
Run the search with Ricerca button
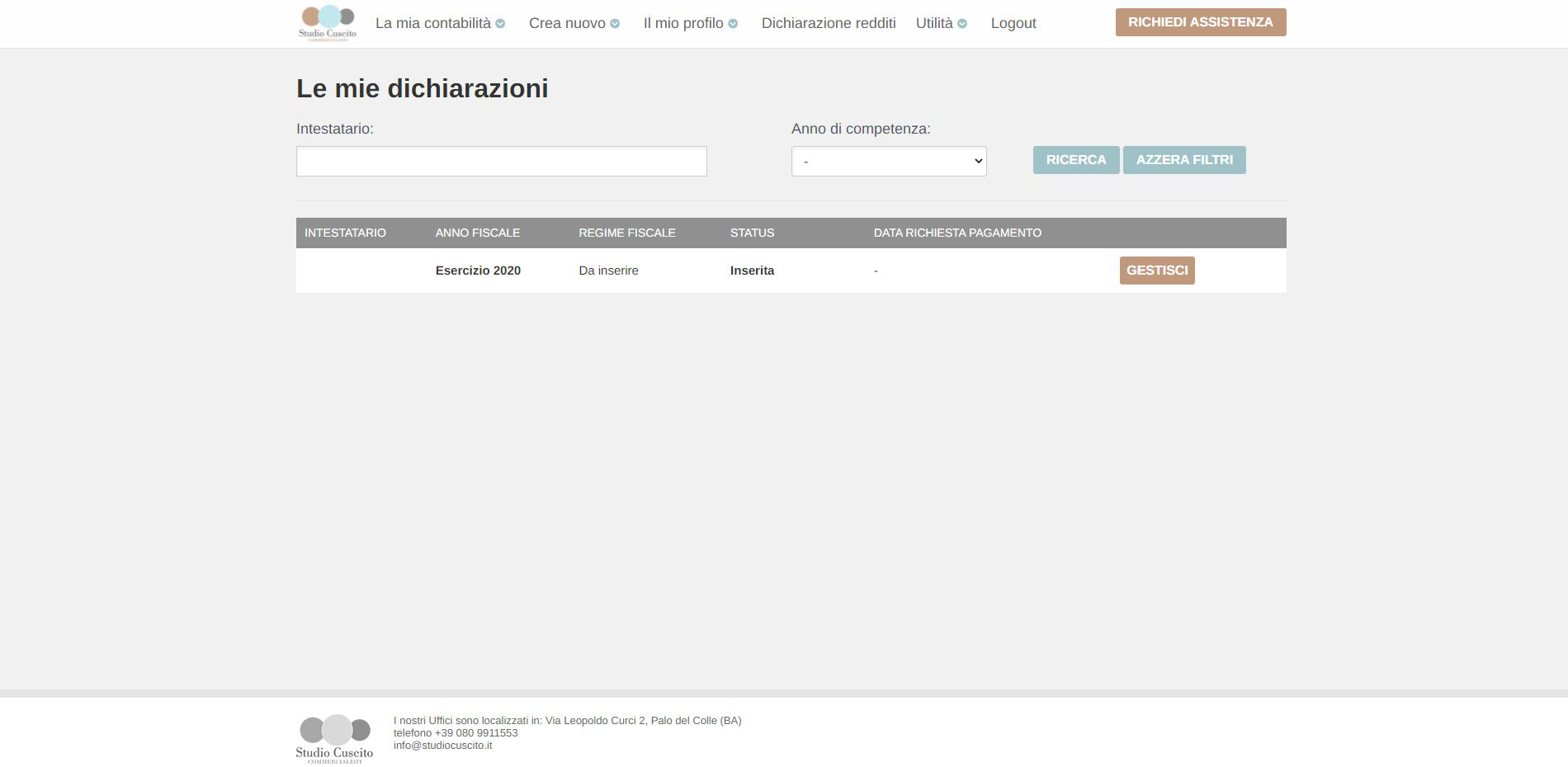point(1075,160)
